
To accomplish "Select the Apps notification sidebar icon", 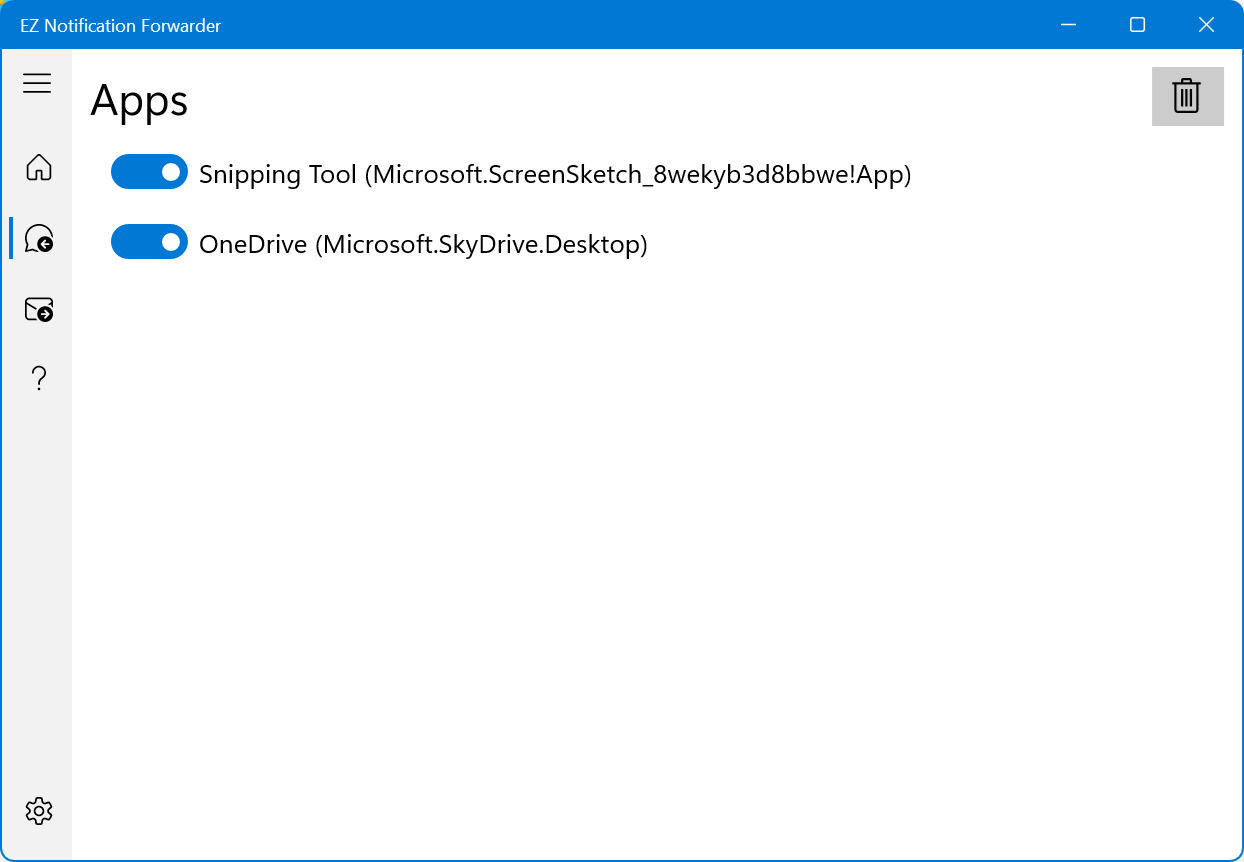I will tap(39, 238).
